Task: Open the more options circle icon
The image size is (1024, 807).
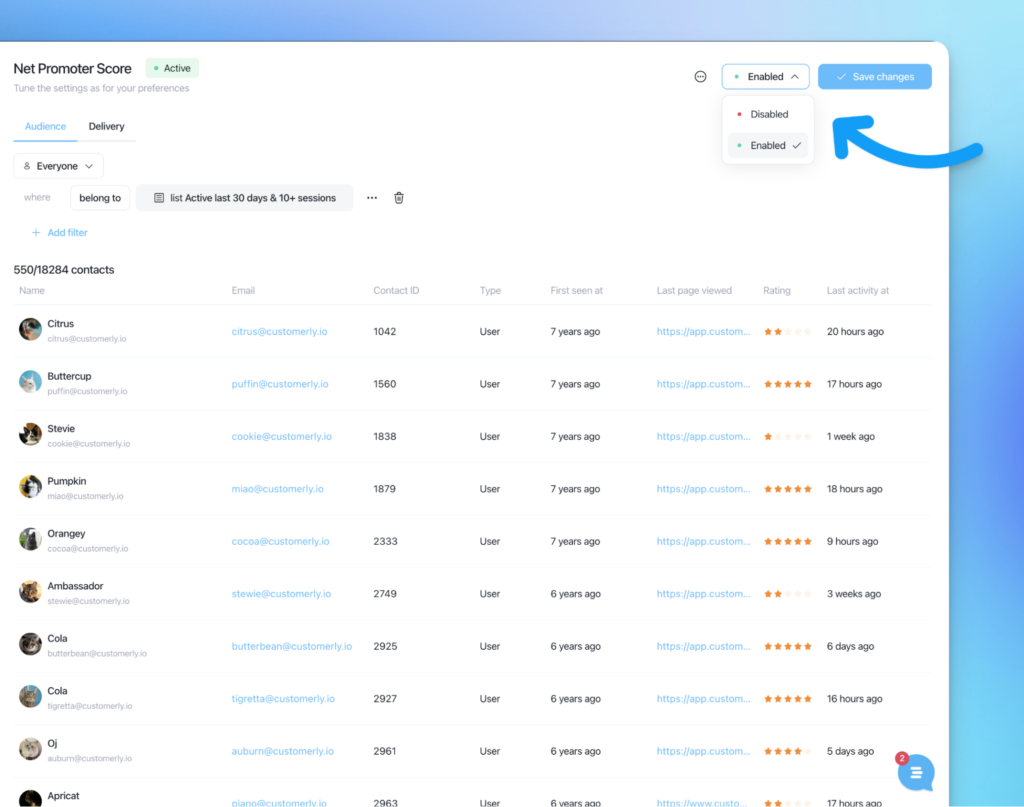Action: (700, 76)
